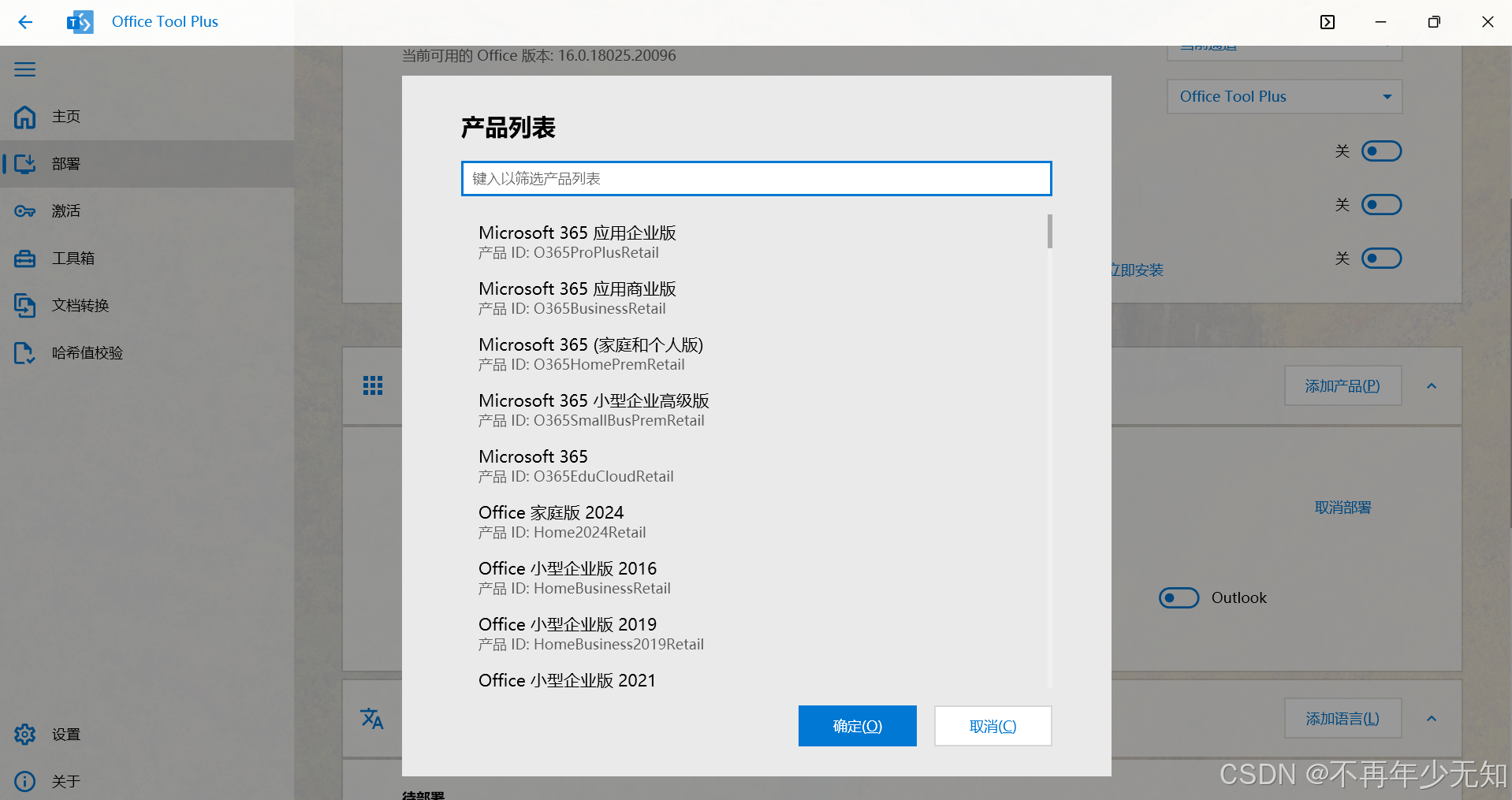
Task: Click the key icon beside 激活
Action: [x=25, y=211]
